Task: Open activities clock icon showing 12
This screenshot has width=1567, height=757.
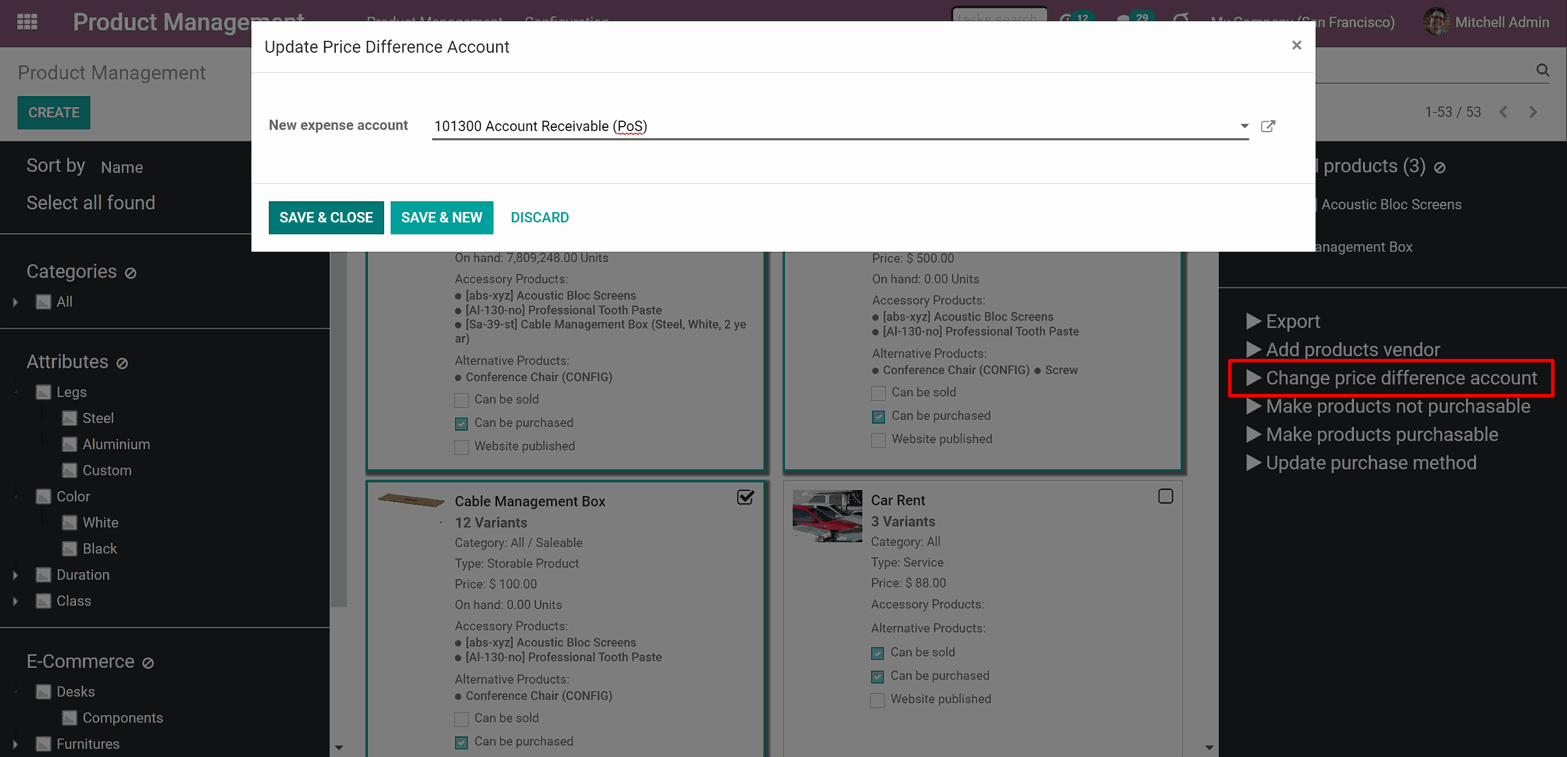Action: pos(1075,21)
